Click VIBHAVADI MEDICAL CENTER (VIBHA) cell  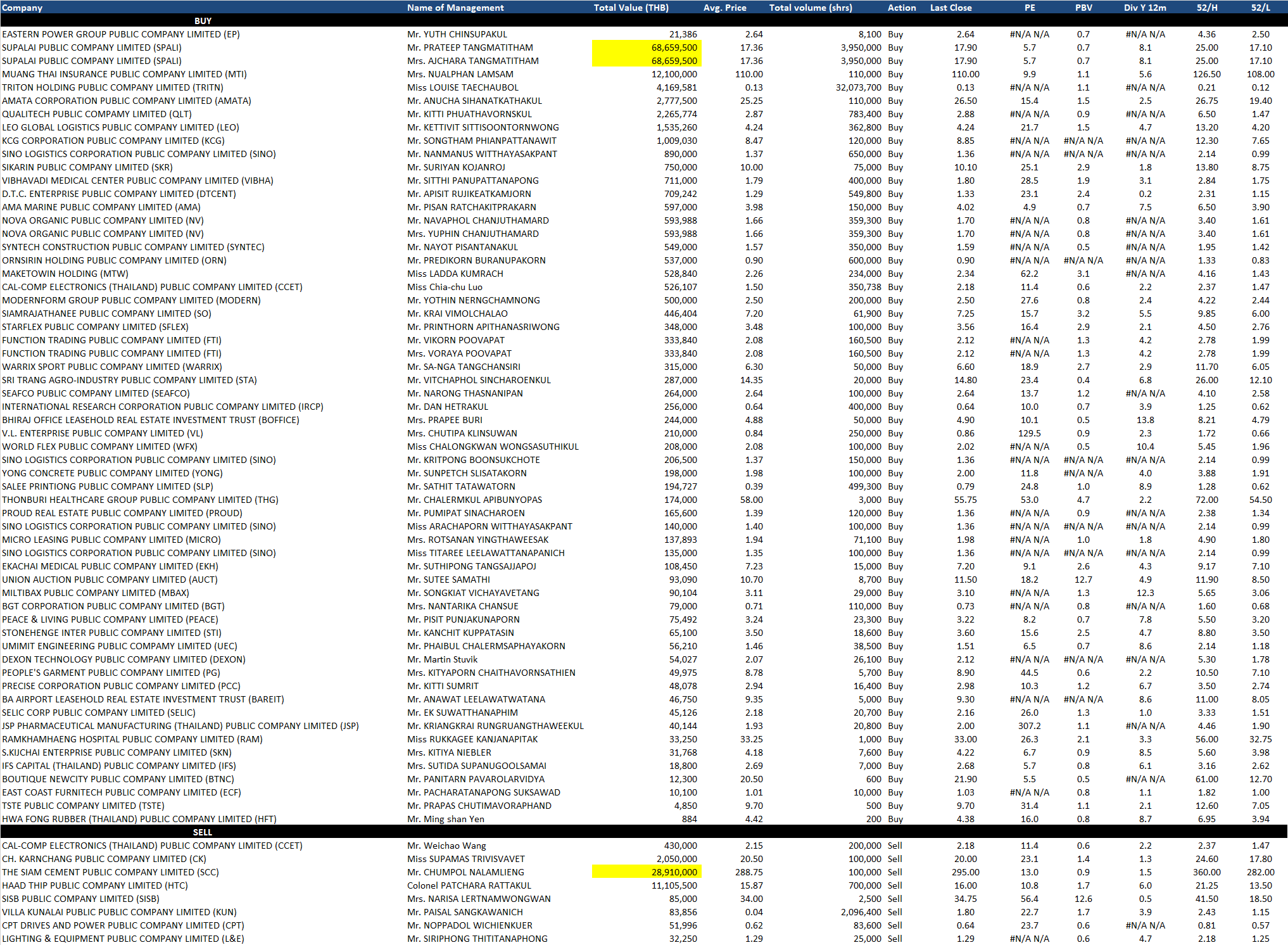click(137, 181)
